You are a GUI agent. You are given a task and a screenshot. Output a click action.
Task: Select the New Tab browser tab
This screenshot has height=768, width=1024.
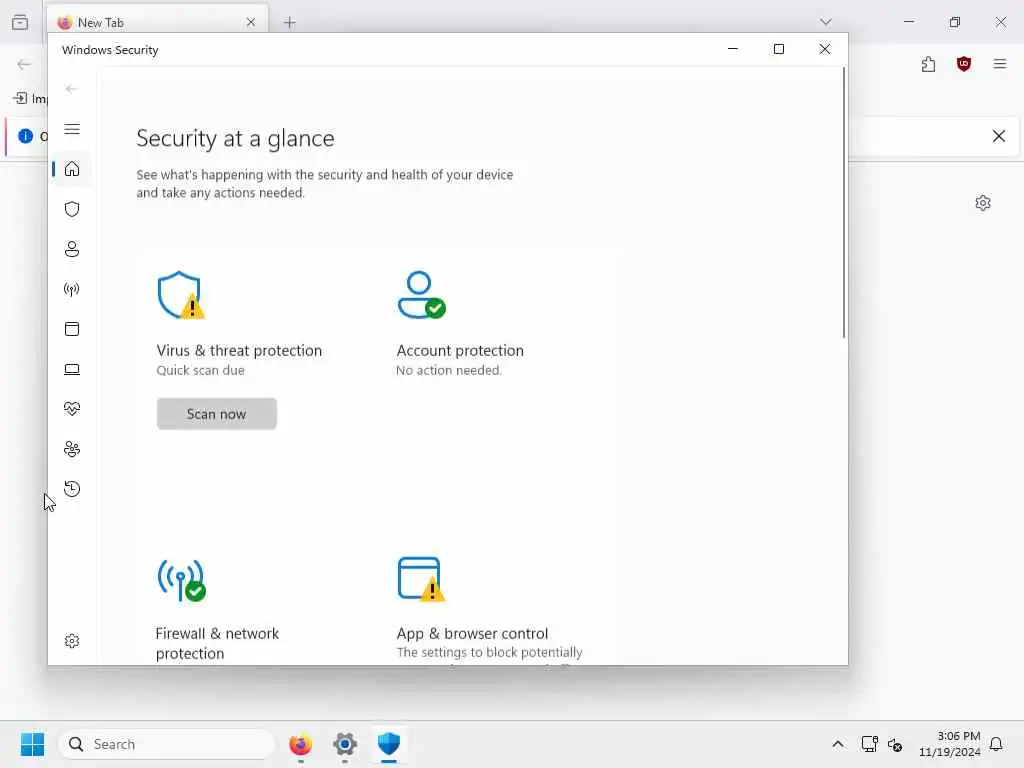pyautogui.click(x=157, y=22)
